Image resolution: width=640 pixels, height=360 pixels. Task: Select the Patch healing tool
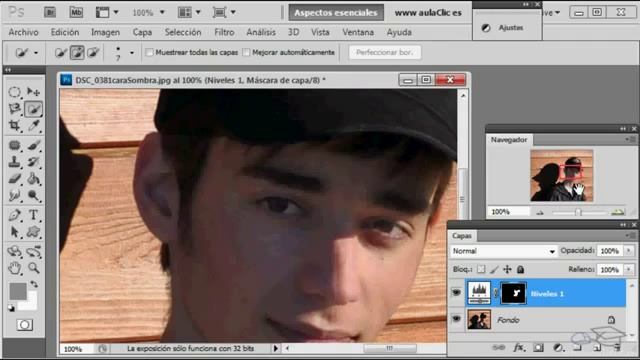(x=15, y=145)
